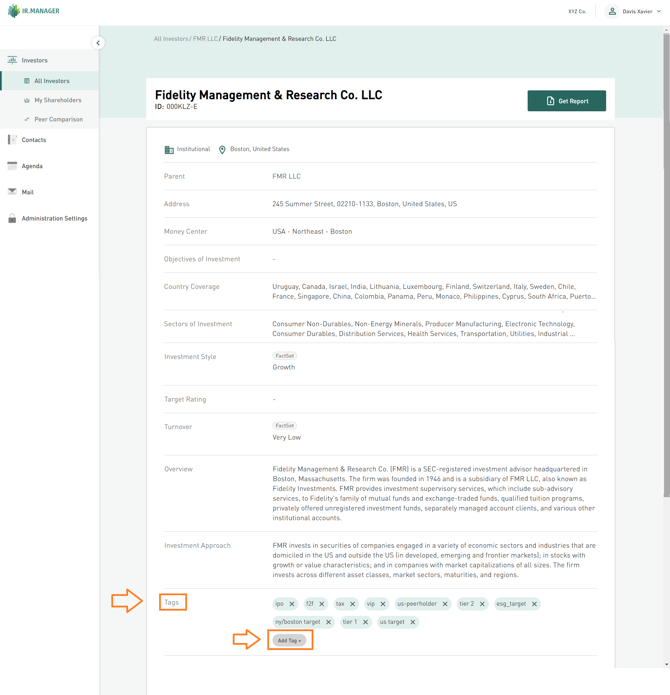
Task: Click the address 245 Summer Street text
Action: (364, 204)
